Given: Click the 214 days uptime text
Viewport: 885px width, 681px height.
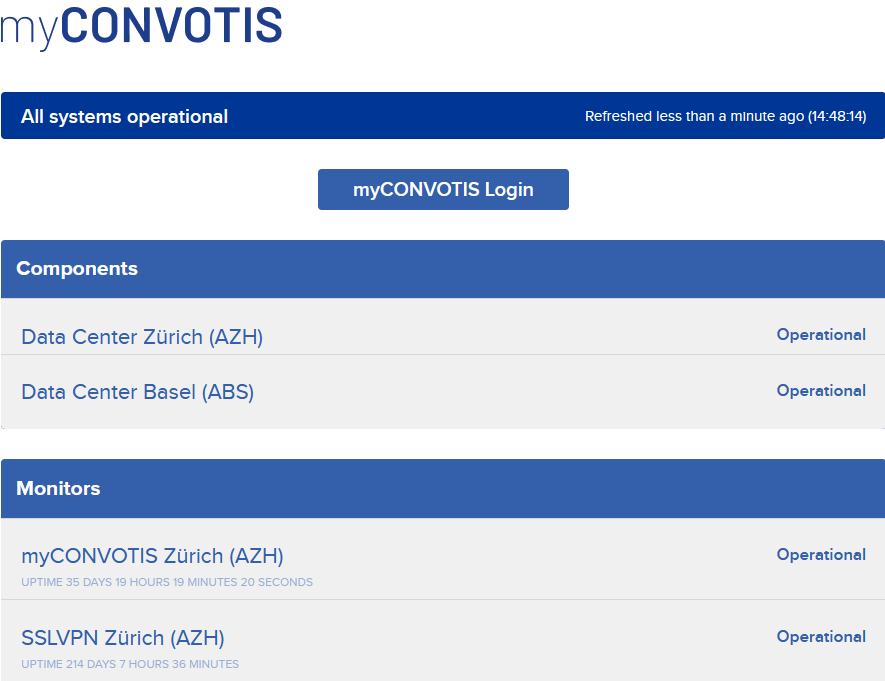Looking at the screenshot, I should (129, 664).
